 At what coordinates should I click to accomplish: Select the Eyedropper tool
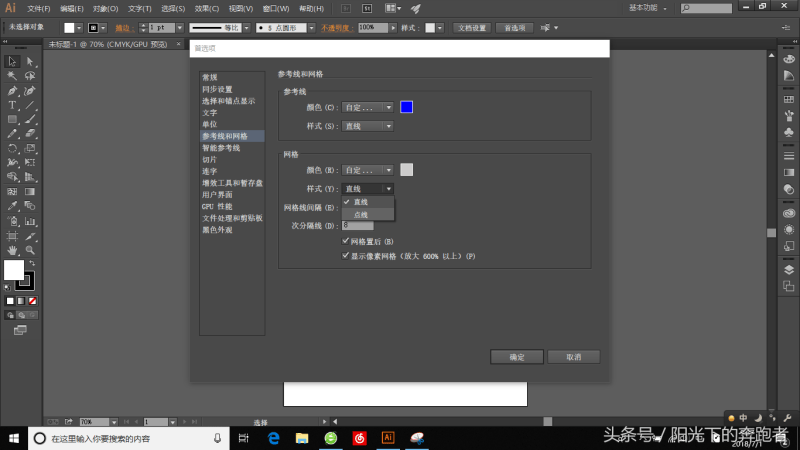point(12,206)
